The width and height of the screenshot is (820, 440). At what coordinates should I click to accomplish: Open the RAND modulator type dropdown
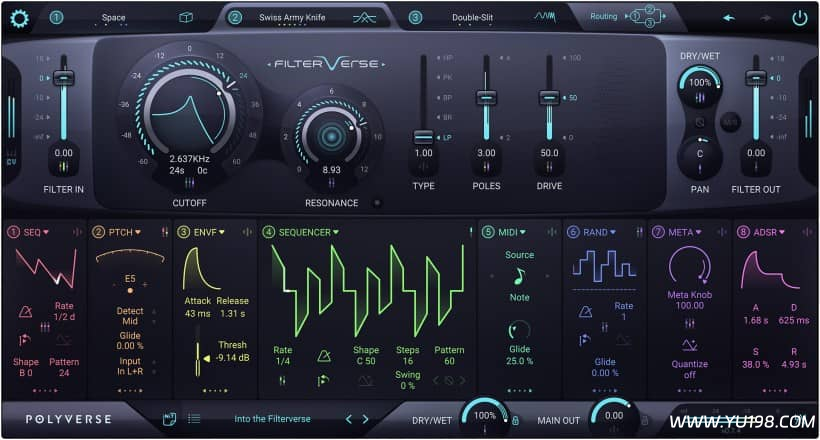pyautogui.click(x=599, y=232)
